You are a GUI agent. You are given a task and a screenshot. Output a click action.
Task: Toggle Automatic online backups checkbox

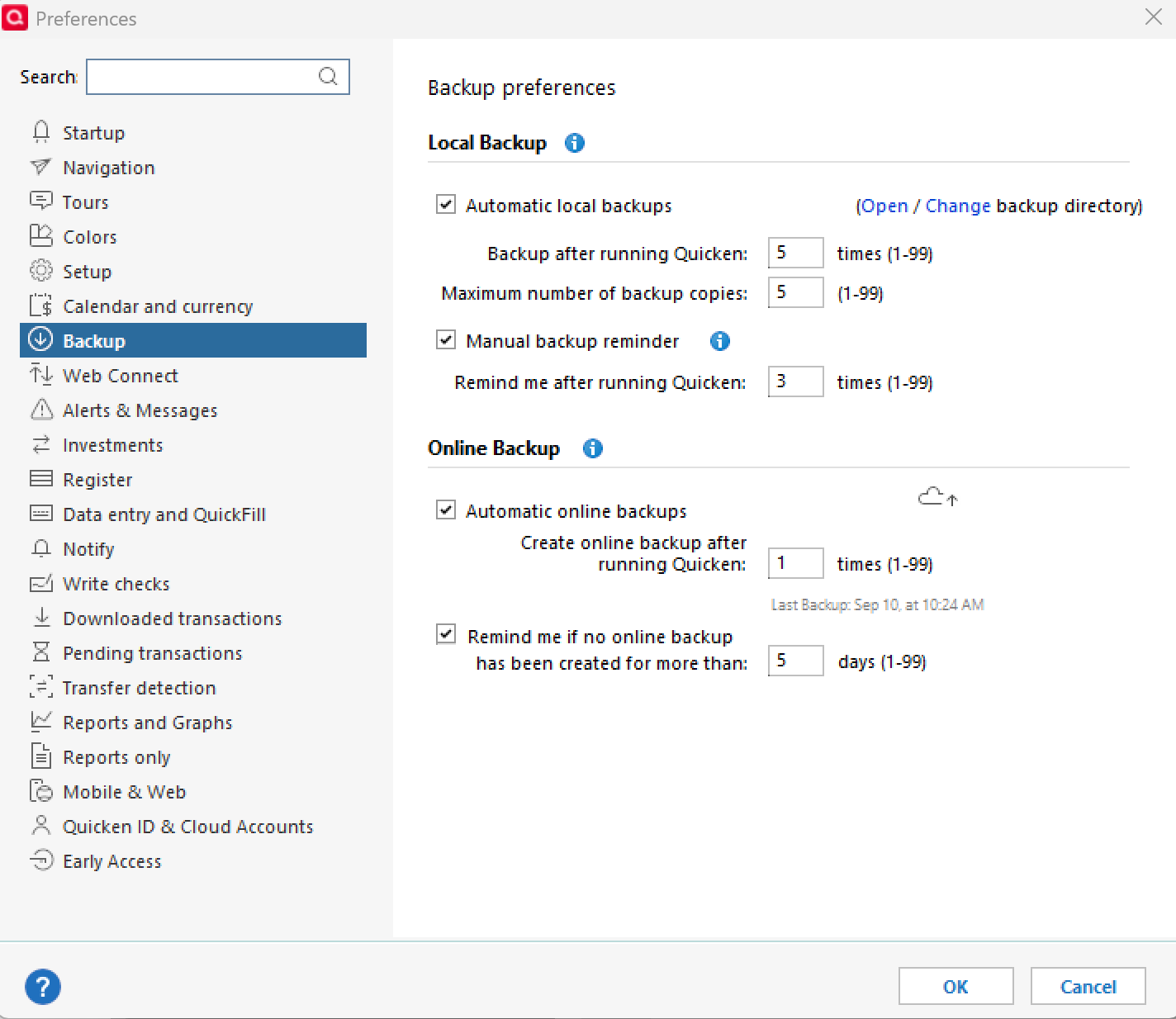point(446,509)
